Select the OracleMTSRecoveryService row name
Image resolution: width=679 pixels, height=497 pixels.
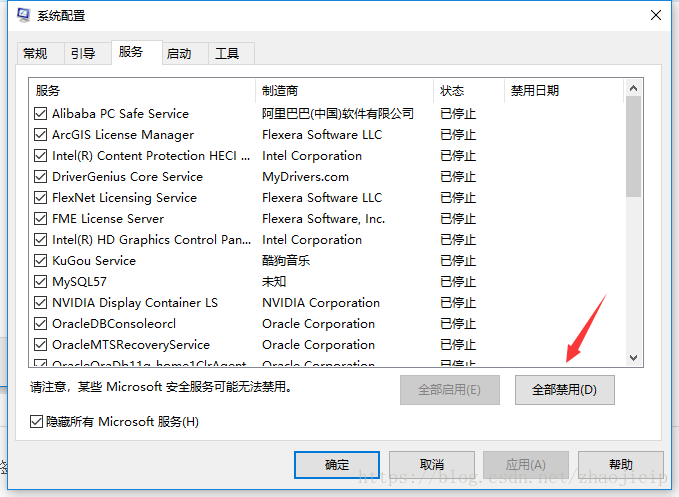131,345
